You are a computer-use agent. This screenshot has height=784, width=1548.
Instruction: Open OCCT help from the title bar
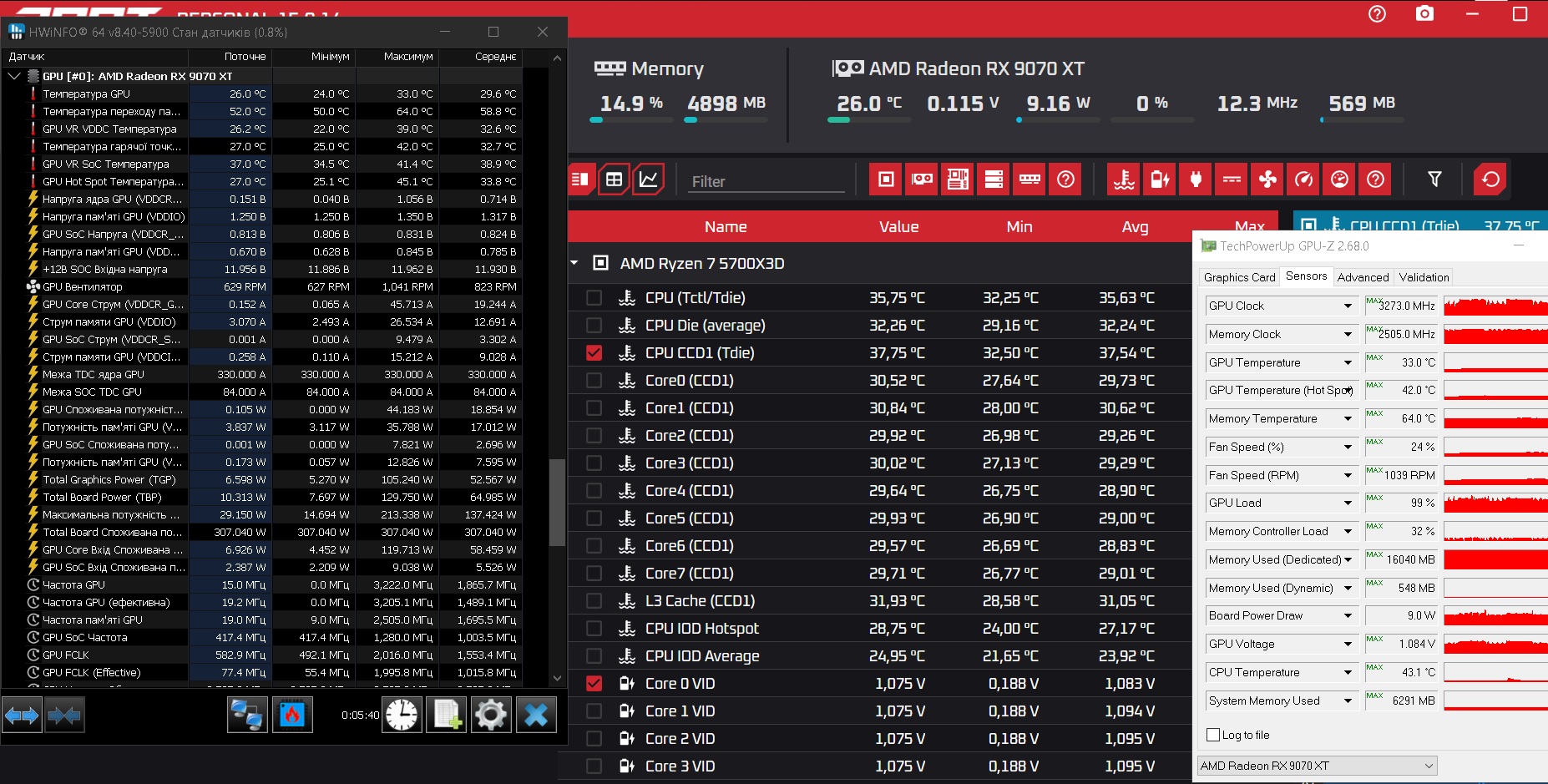(x=1377, y=13)
